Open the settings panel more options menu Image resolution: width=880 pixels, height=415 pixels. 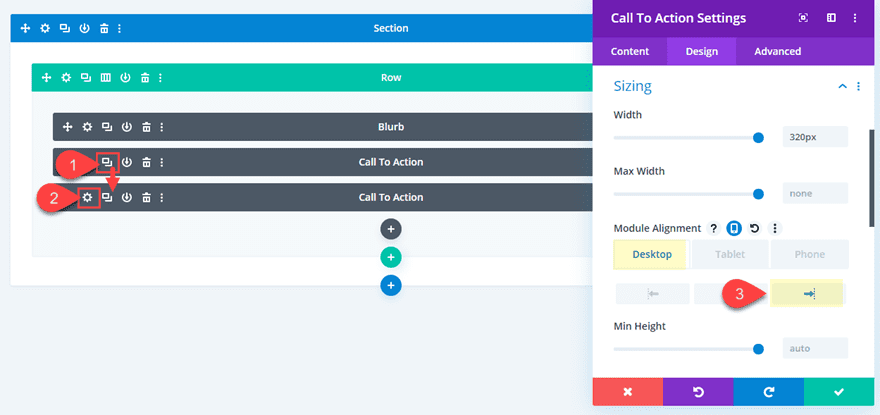(855, 18)
